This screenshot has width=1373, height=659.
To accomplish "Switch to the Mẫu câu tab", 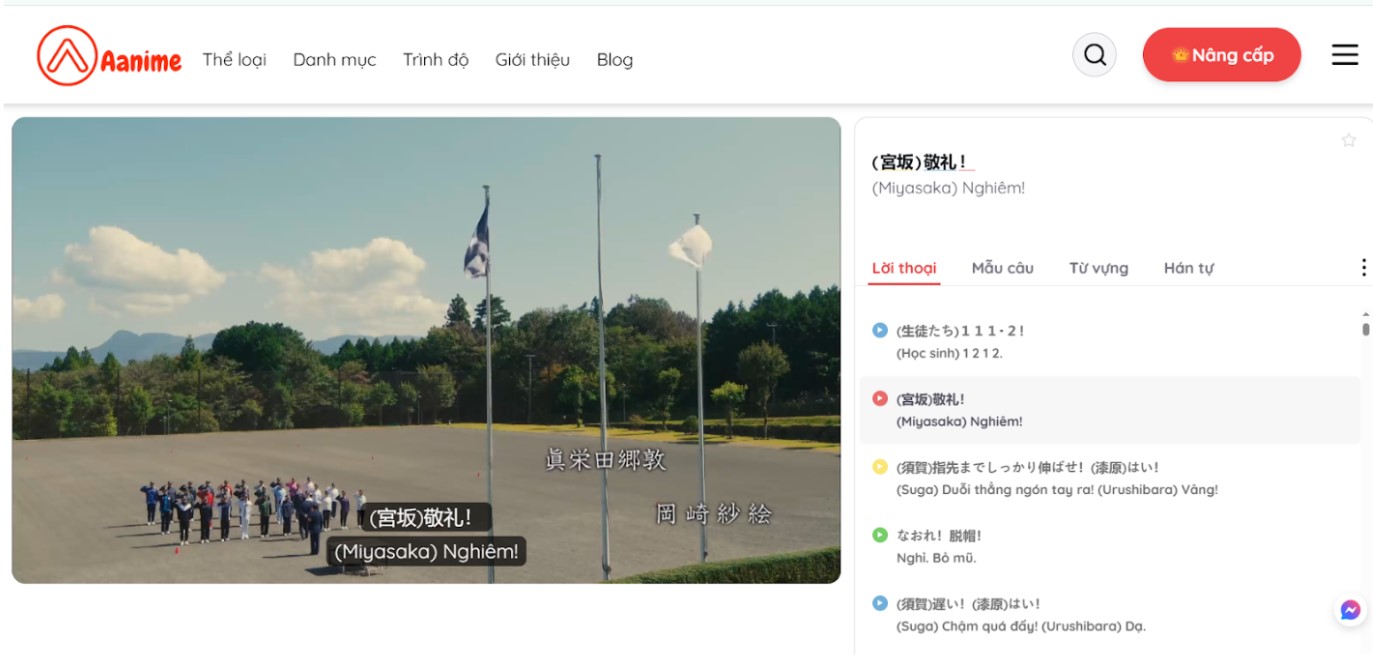I will coord(1002,268).
